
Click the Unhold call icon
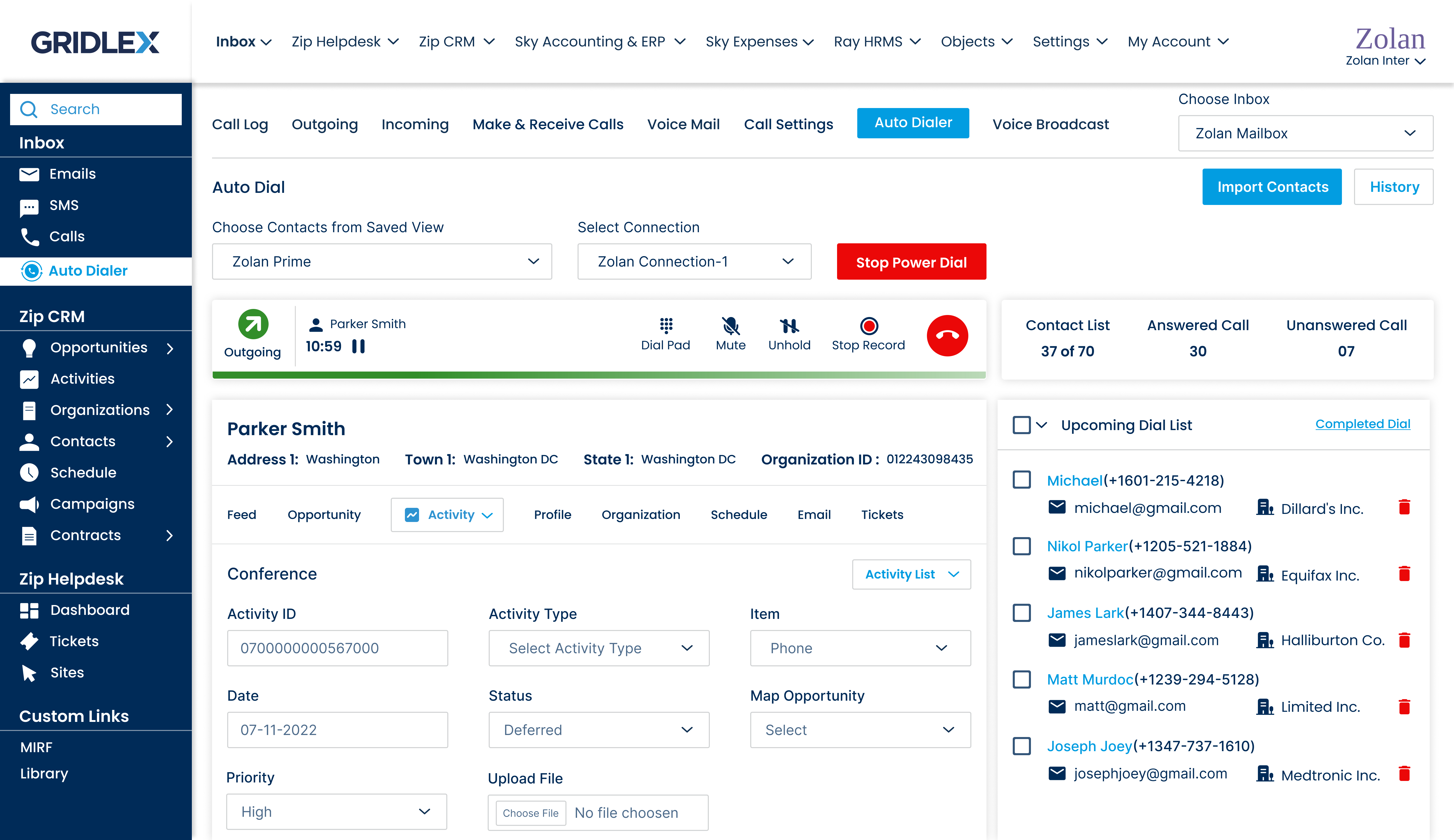[789, 334]
